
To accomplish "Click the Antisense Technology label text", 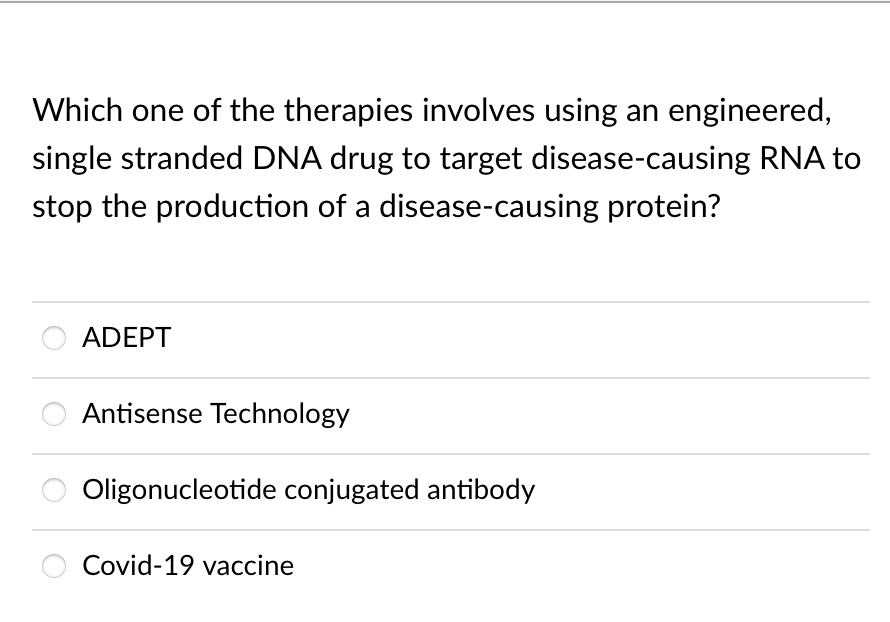I will [x=216, y=414].
